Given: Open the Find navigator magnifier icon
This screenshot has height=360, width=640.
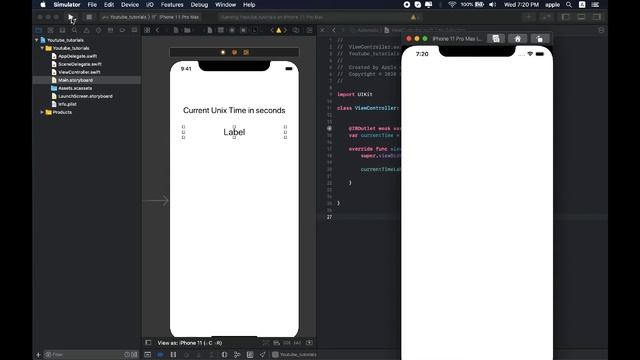Looking at the screenshot, I should (x=74, y=30).
